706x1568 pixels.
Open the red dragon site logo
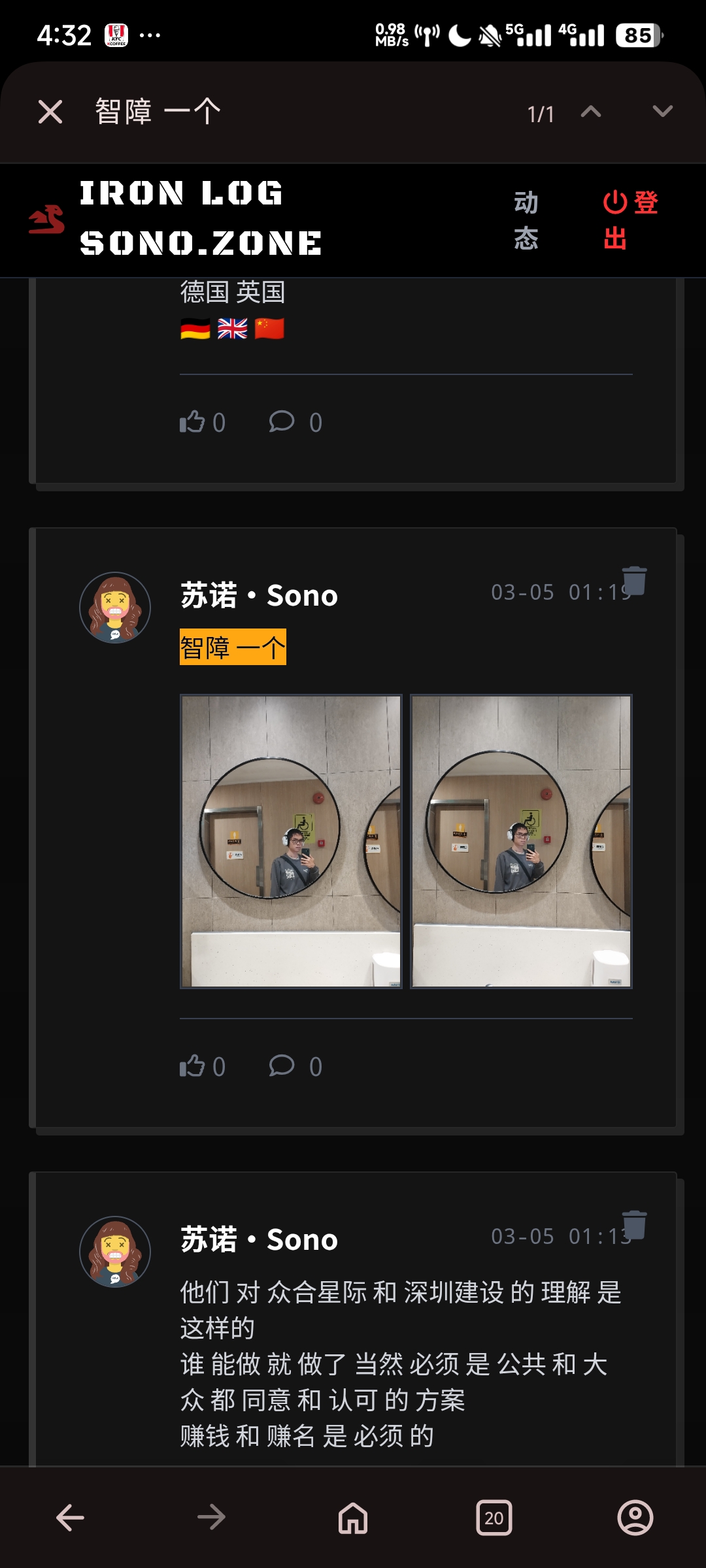tap(46, 220)
